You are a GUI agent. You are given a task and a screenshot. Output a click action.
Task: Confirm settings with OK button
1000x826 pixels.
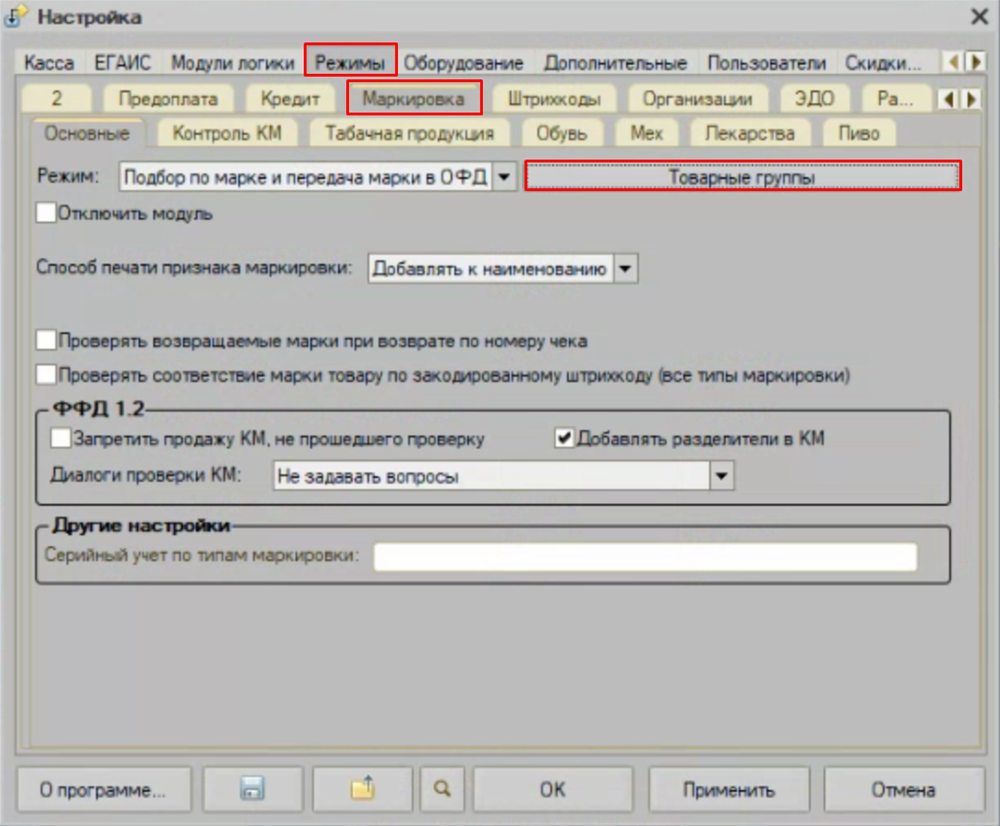(x=552, y=789)
